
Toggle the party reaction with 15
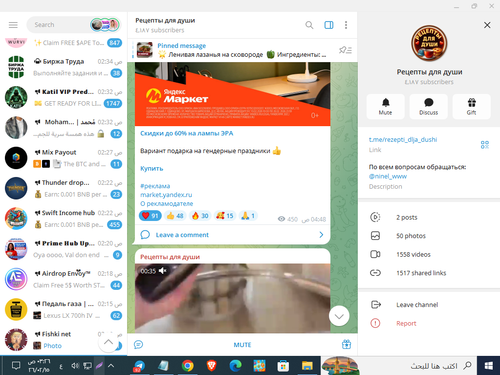click(x=225, y=216)
